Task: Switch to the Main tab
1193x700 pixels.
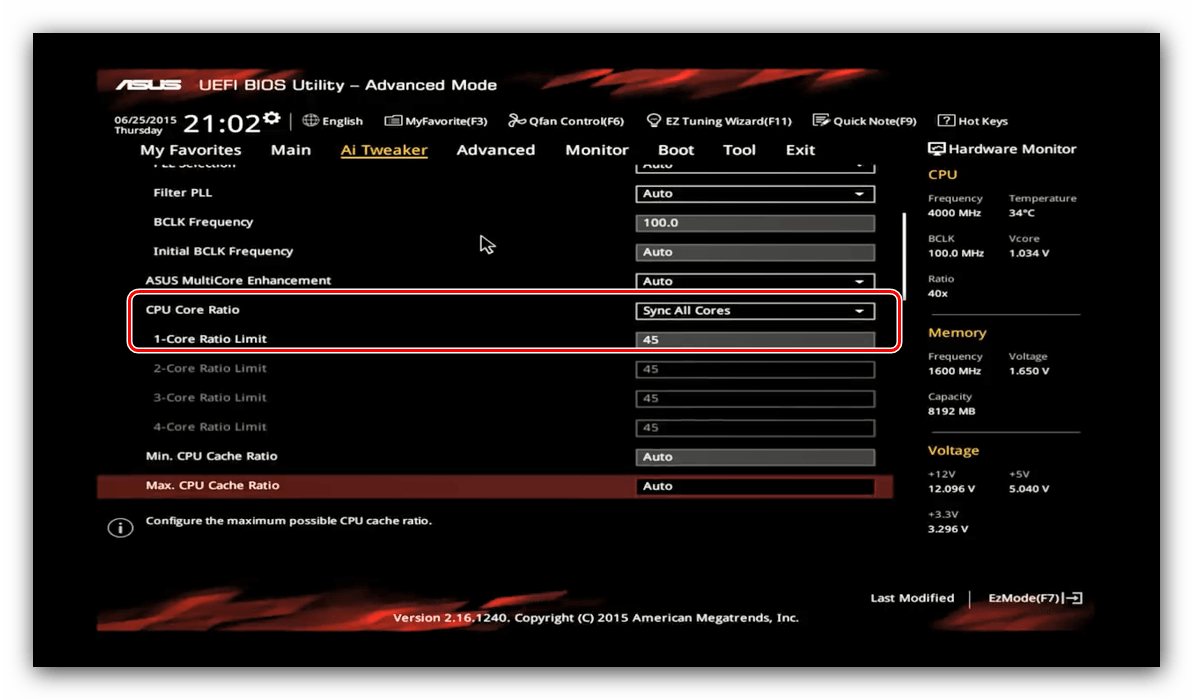Action: (291, 150)
